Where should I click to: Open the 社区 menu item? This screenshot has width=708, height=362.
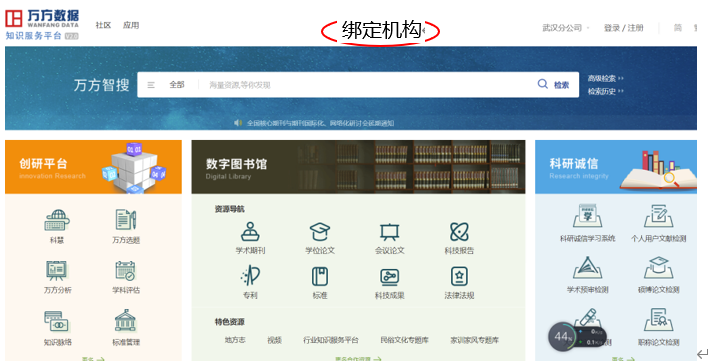click(x=103, y=25)
